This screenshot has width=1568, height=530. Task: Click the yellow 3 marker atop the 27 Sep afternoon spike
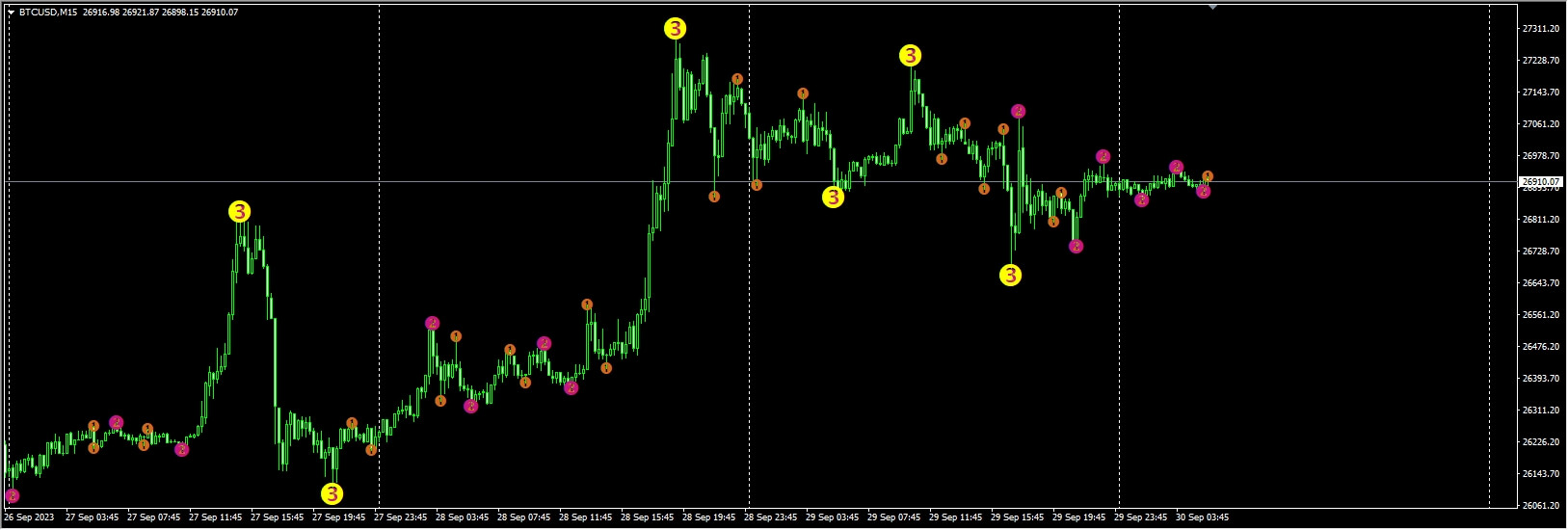[240, 212]
